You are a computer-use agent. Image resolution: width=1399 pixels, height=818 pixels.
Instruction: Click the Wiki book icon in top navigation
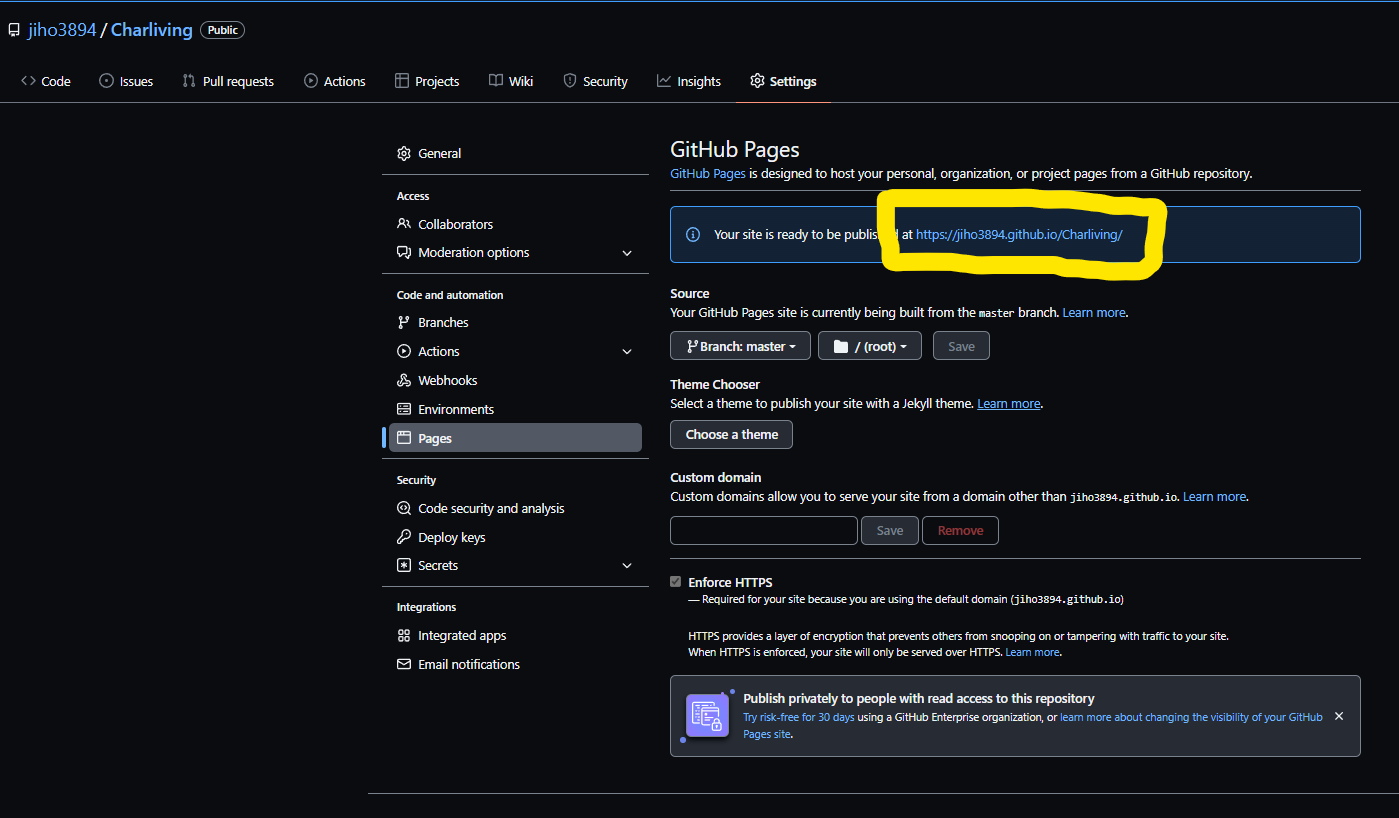pyautogui.click(x=496, y=81)
